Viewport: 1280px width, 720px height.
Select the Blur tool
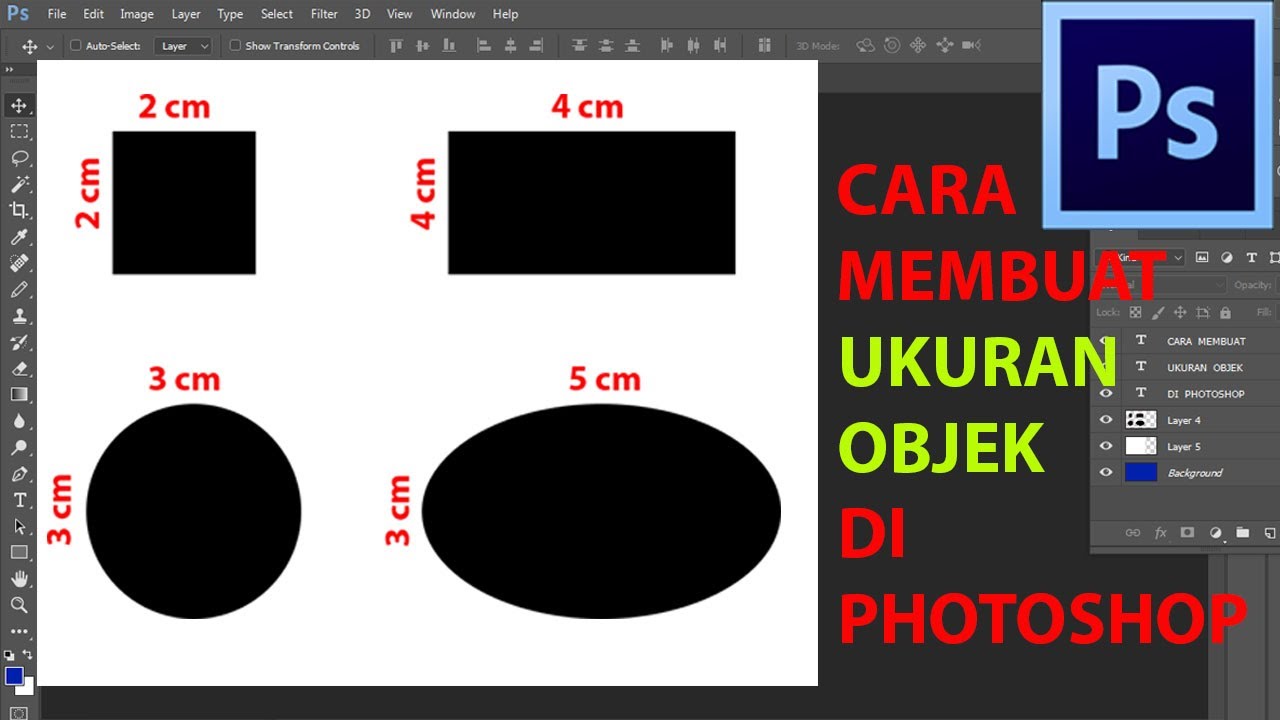click(19, 421)
